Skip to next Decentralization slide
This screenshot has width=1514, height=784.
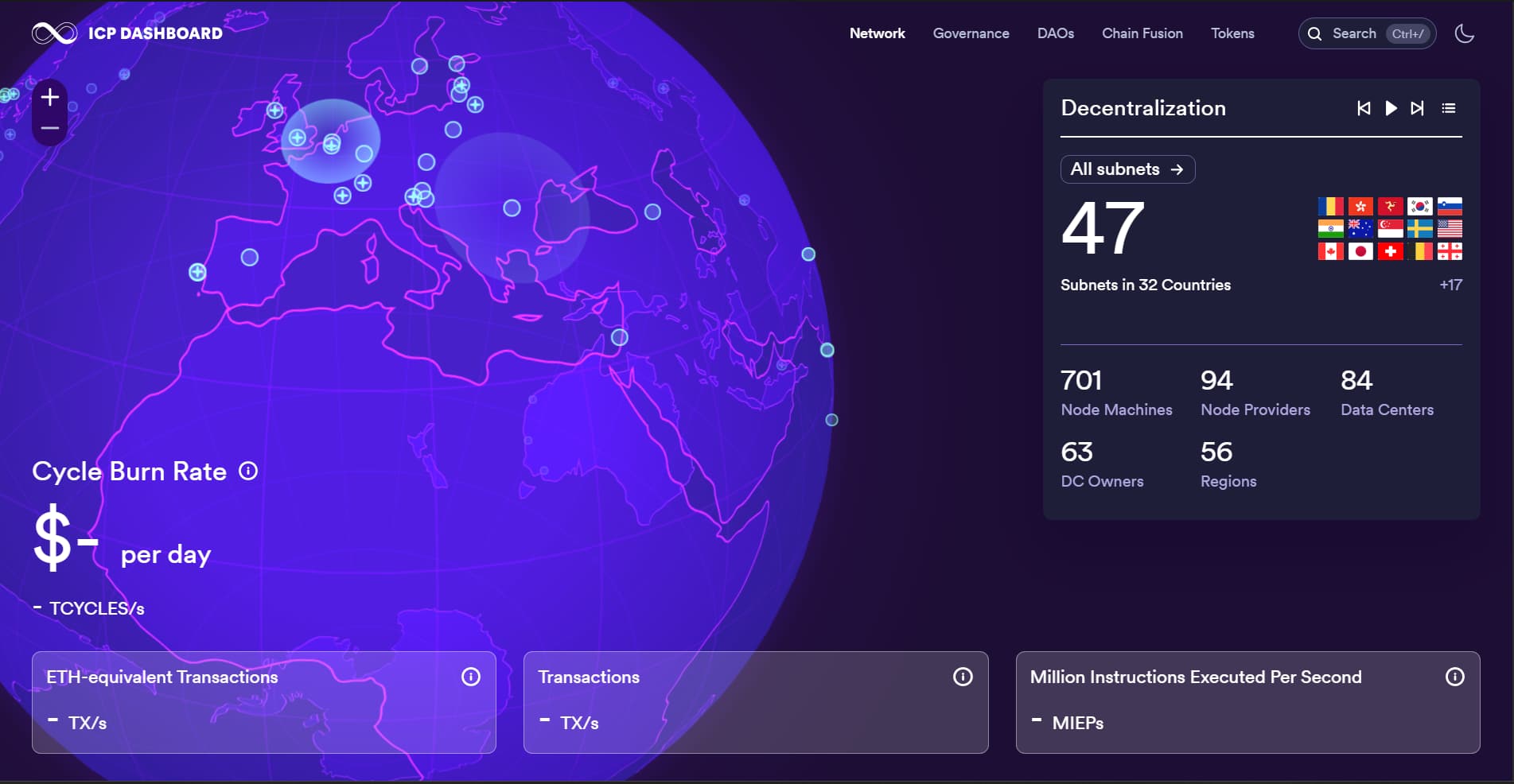[x=1417, y=108]
